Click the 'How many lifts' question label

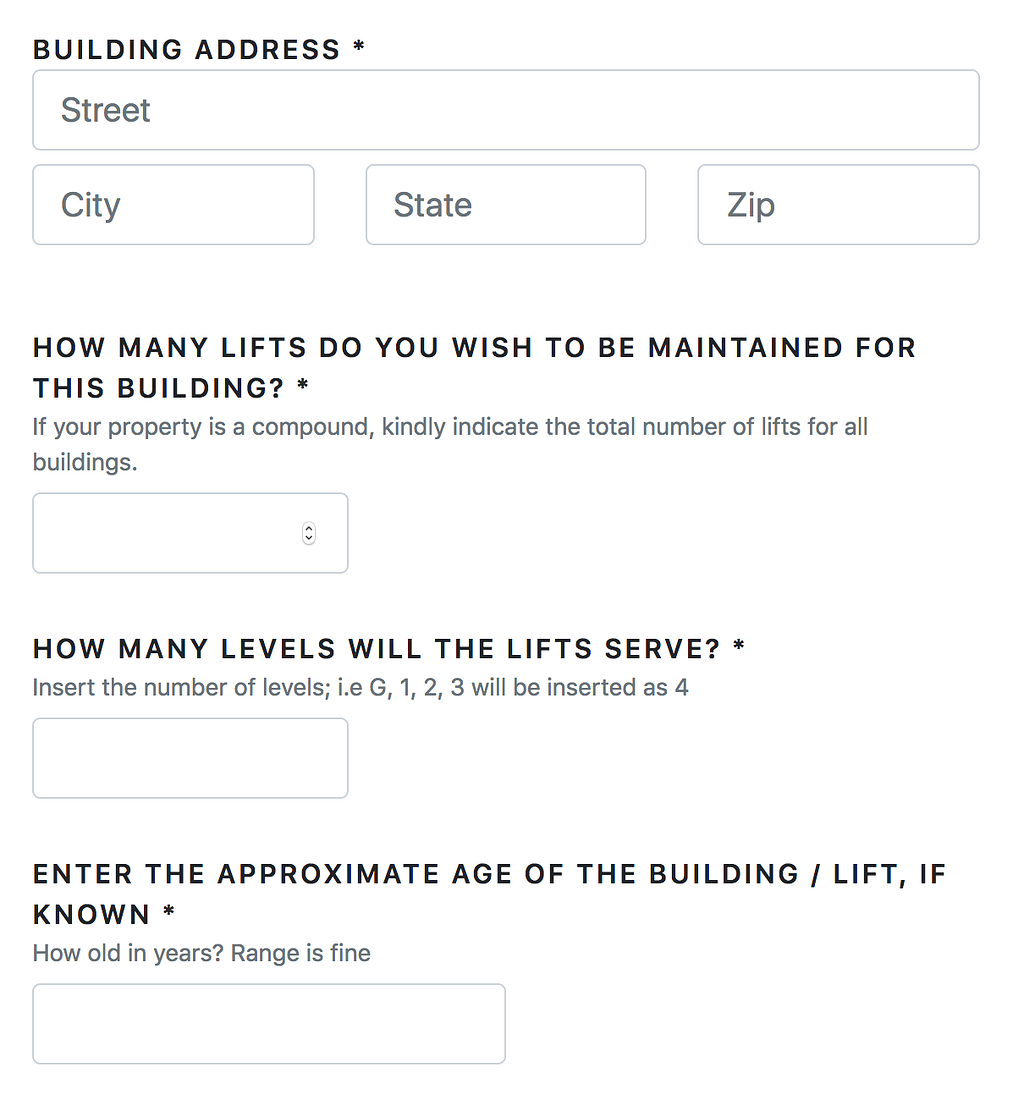coord(474,348)
